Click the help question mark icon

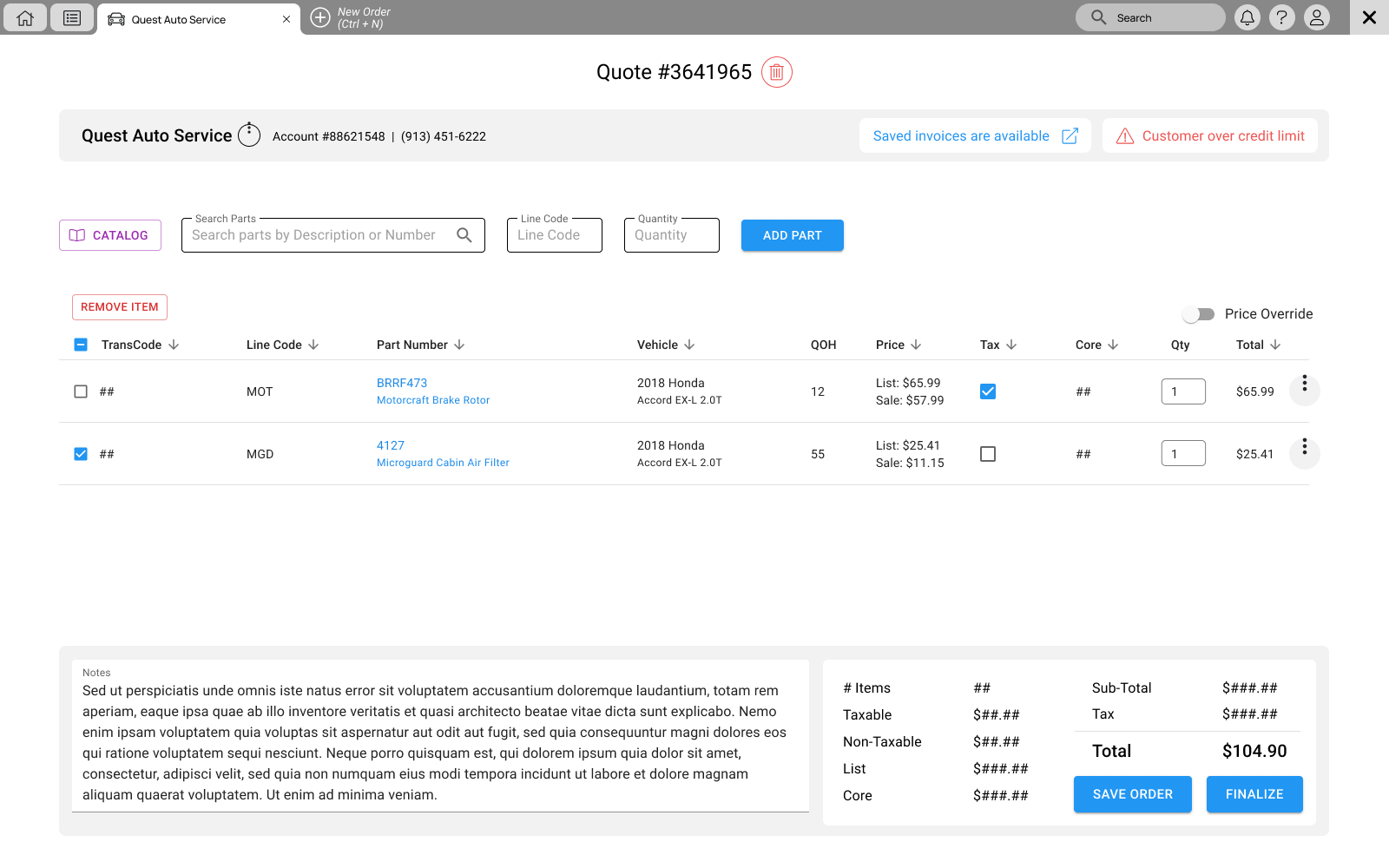point(1281,17)
